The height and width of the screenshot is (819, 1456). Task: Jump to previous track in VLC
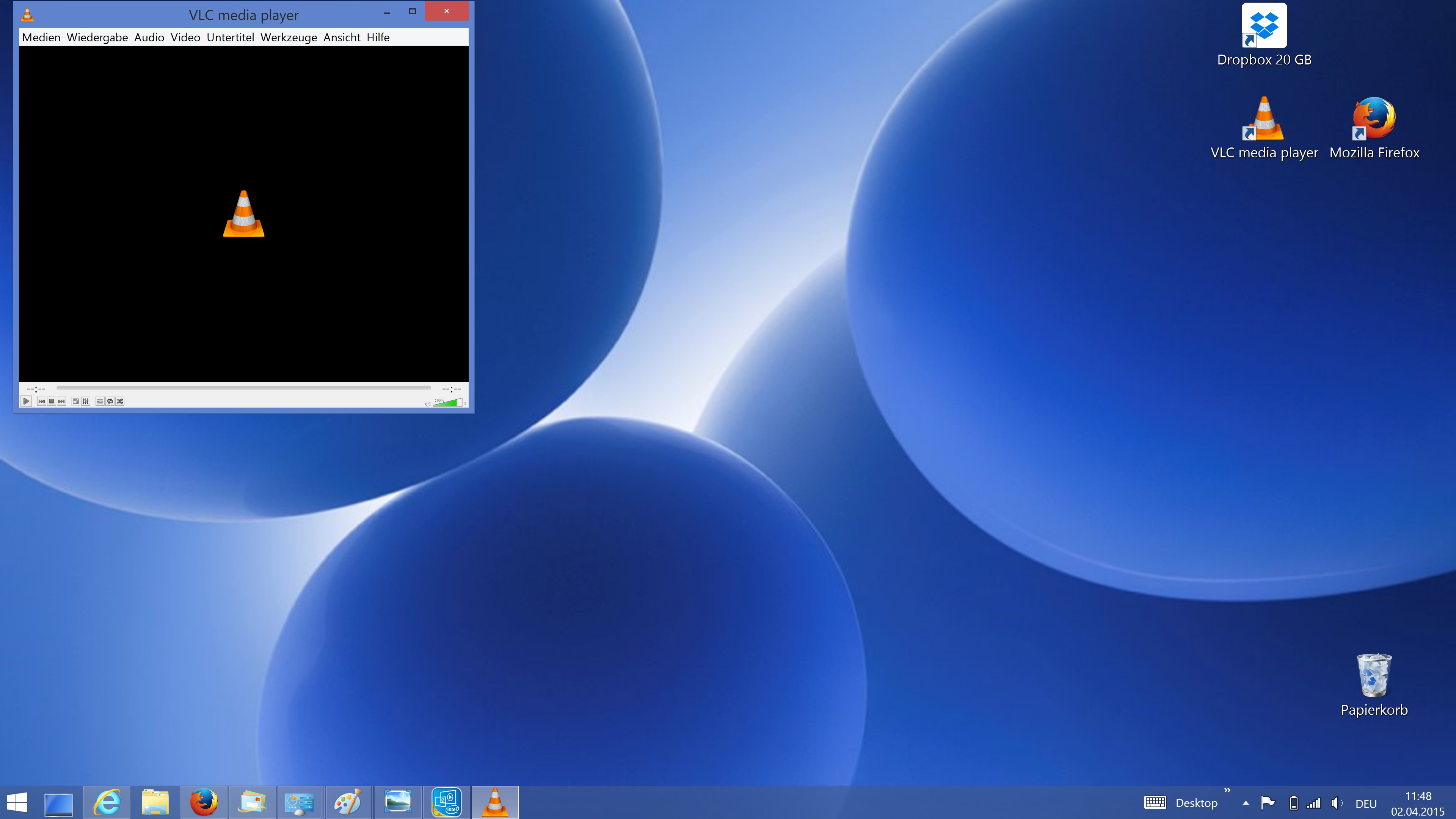pyautogui.click(x=41, y=401)
